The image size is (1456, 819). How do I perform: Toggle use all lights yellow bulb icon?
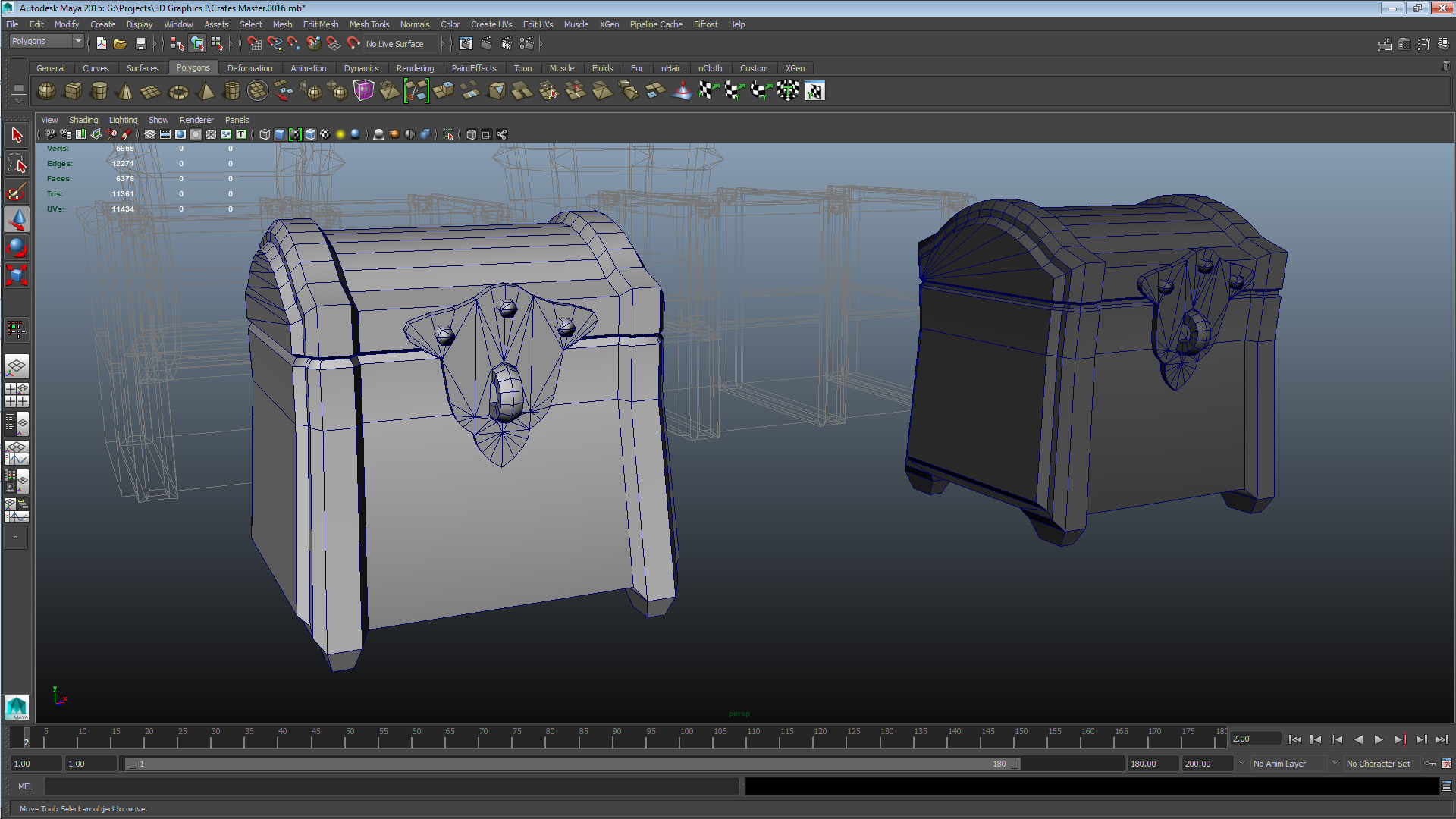(x=340, y=134)
